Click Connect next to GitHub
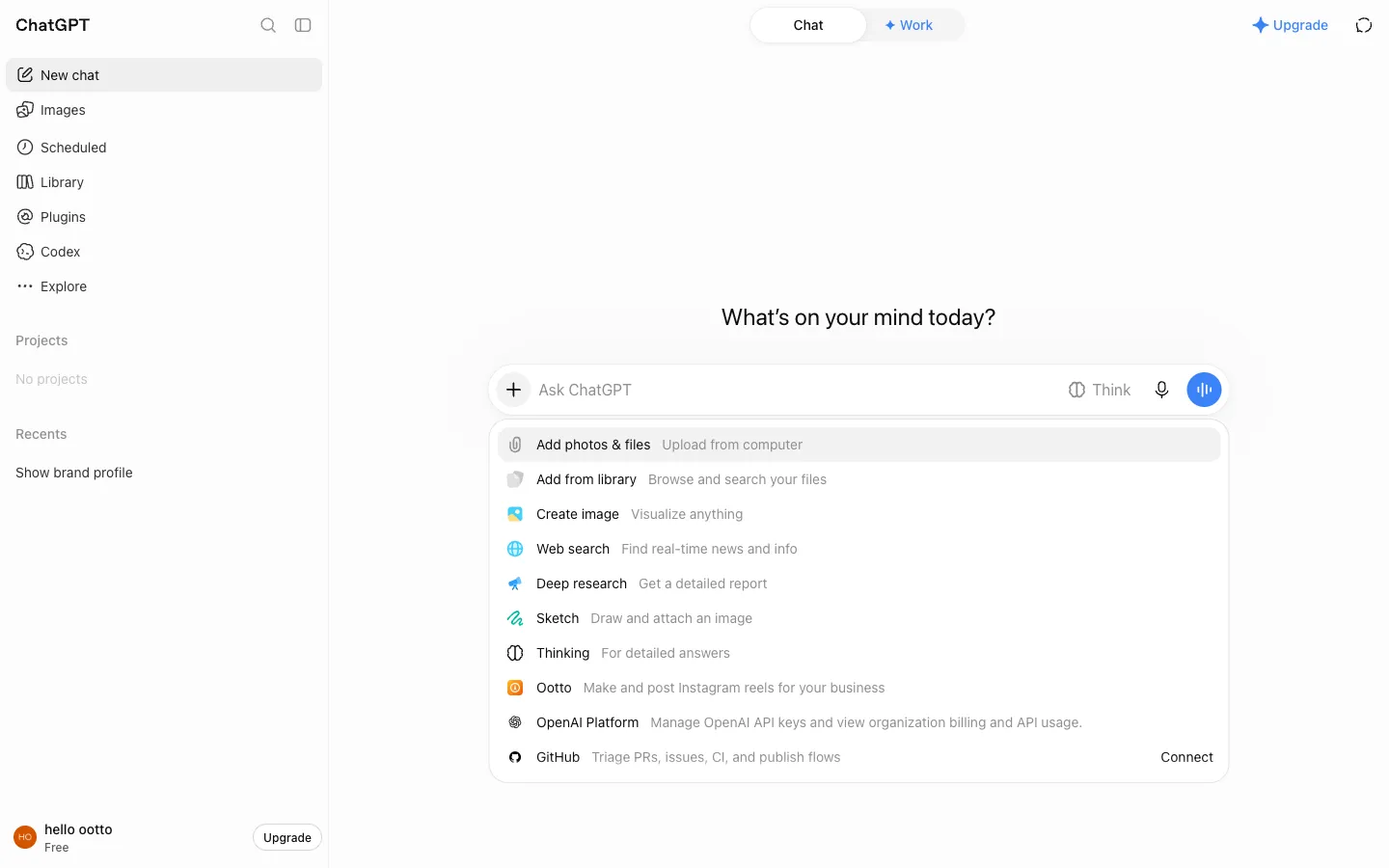Screen dimensions: 1389x868 tap(1186, 757)
